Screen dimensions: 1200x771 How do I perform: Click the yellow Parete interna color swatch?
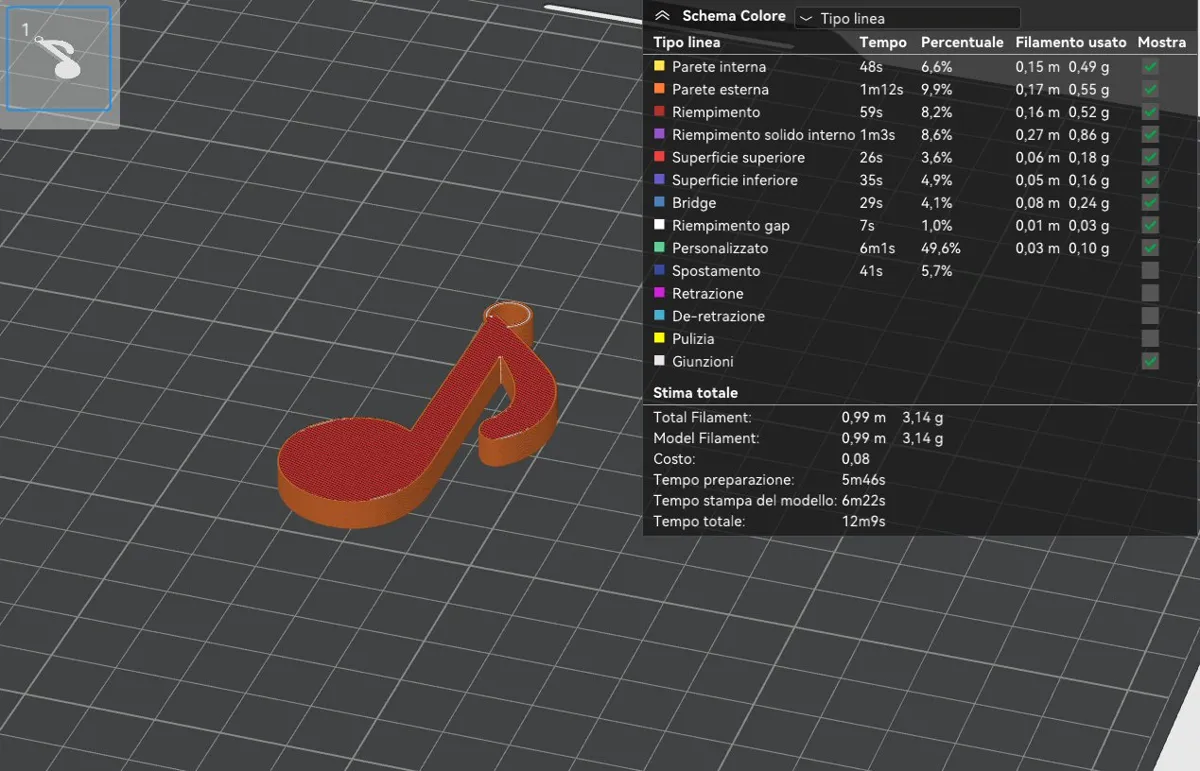tap(659, 67)
